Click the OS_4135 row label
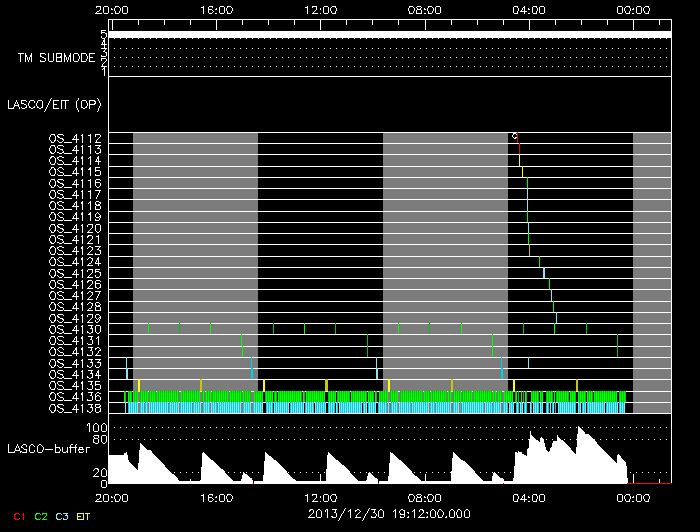700x532 pixels. [75, 385]
